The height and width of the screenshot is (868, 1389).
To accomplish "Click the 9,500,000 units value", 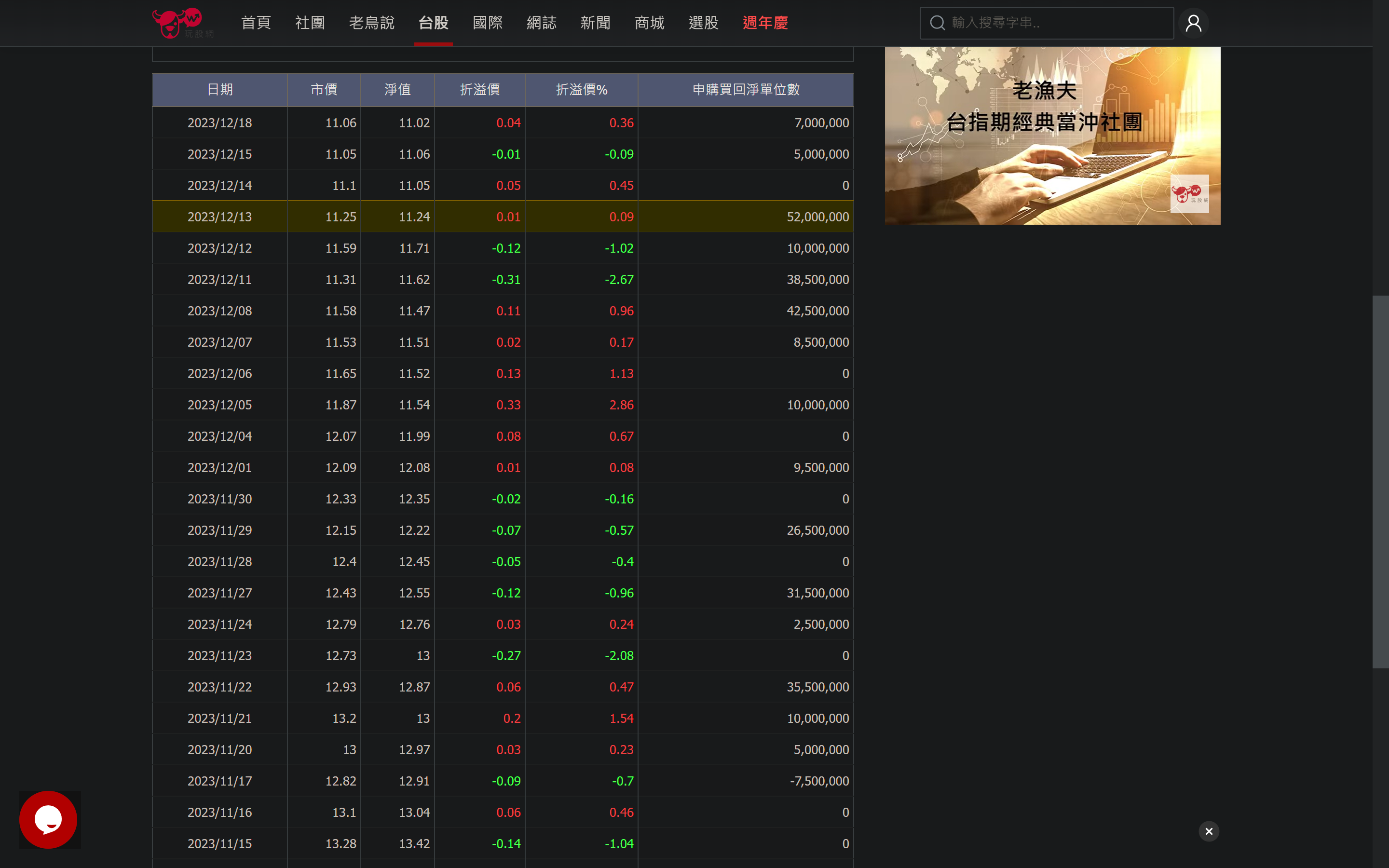I will coord(821,467).
